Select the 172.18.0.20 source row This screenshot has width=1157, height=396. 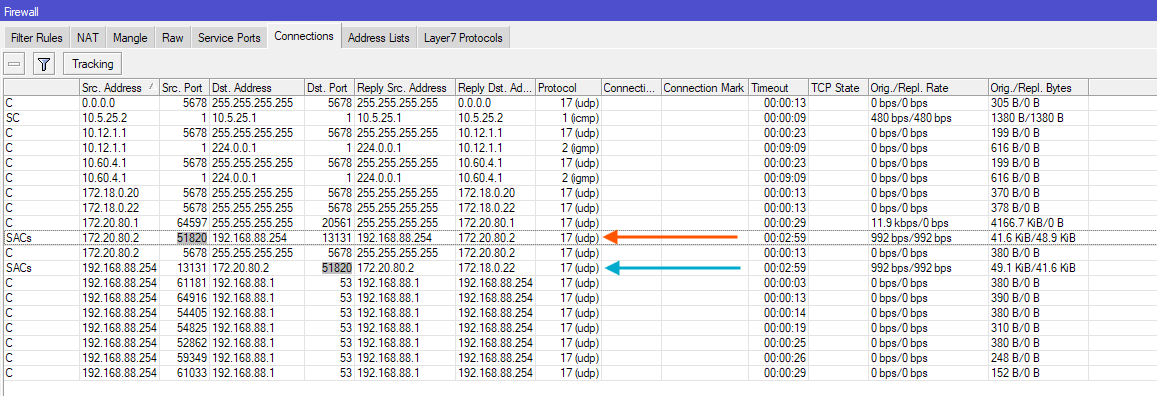546,192
